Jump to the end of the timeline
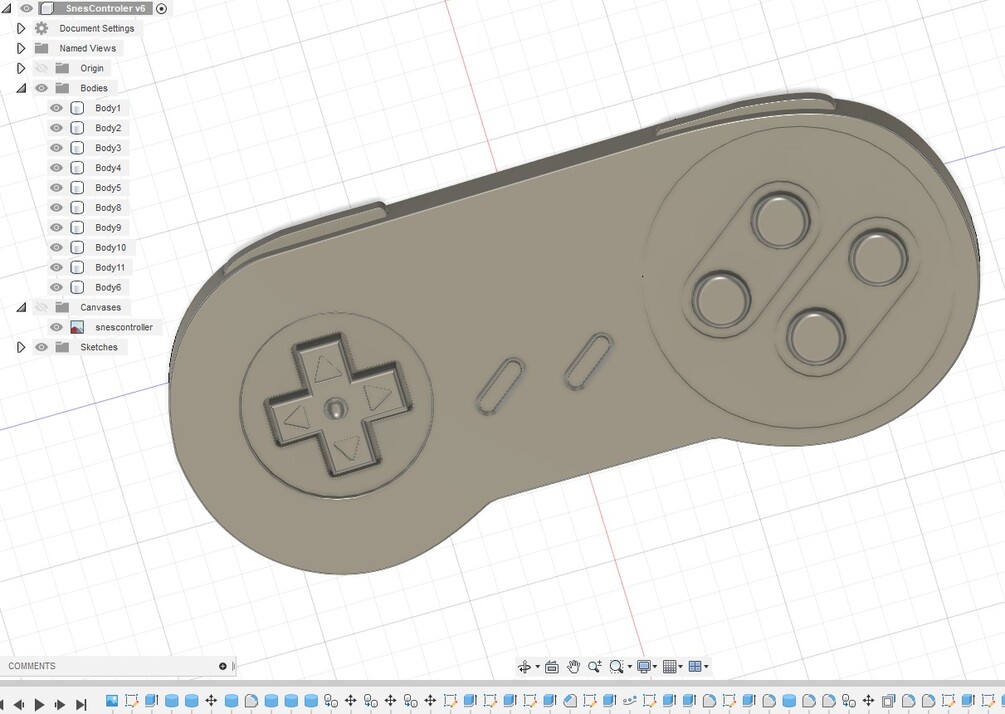This screenshot has height=714, width=1005. coord(81,704)
